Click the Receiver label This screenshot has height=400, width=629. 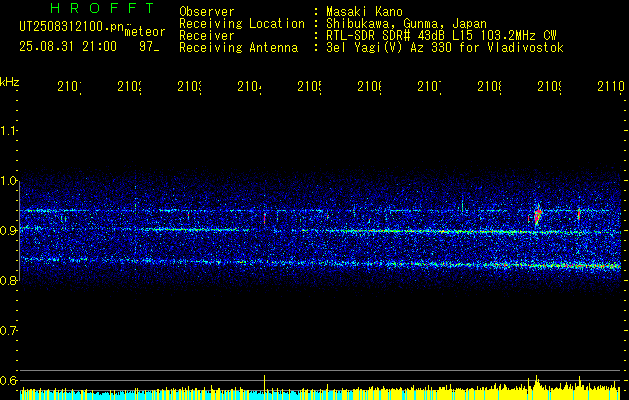pyautogui.click(x=207, y=36)
